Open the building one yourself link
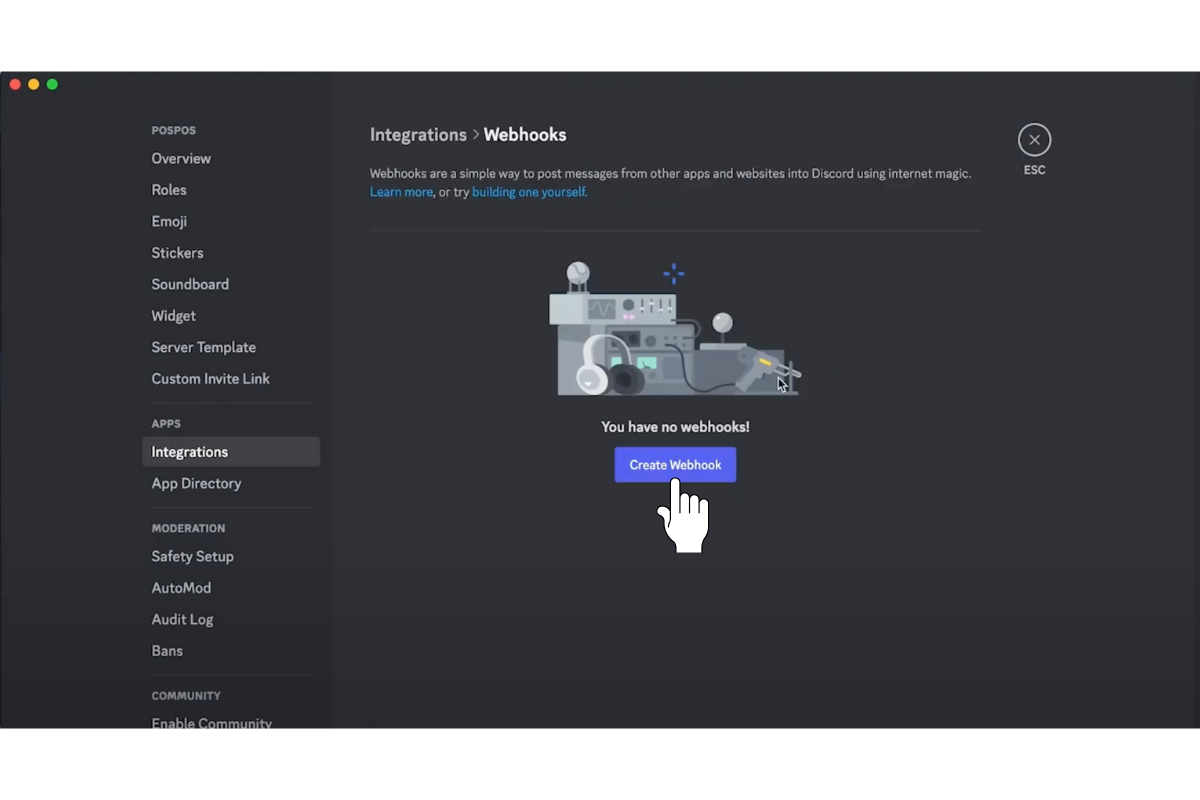 tap(529, 192)
